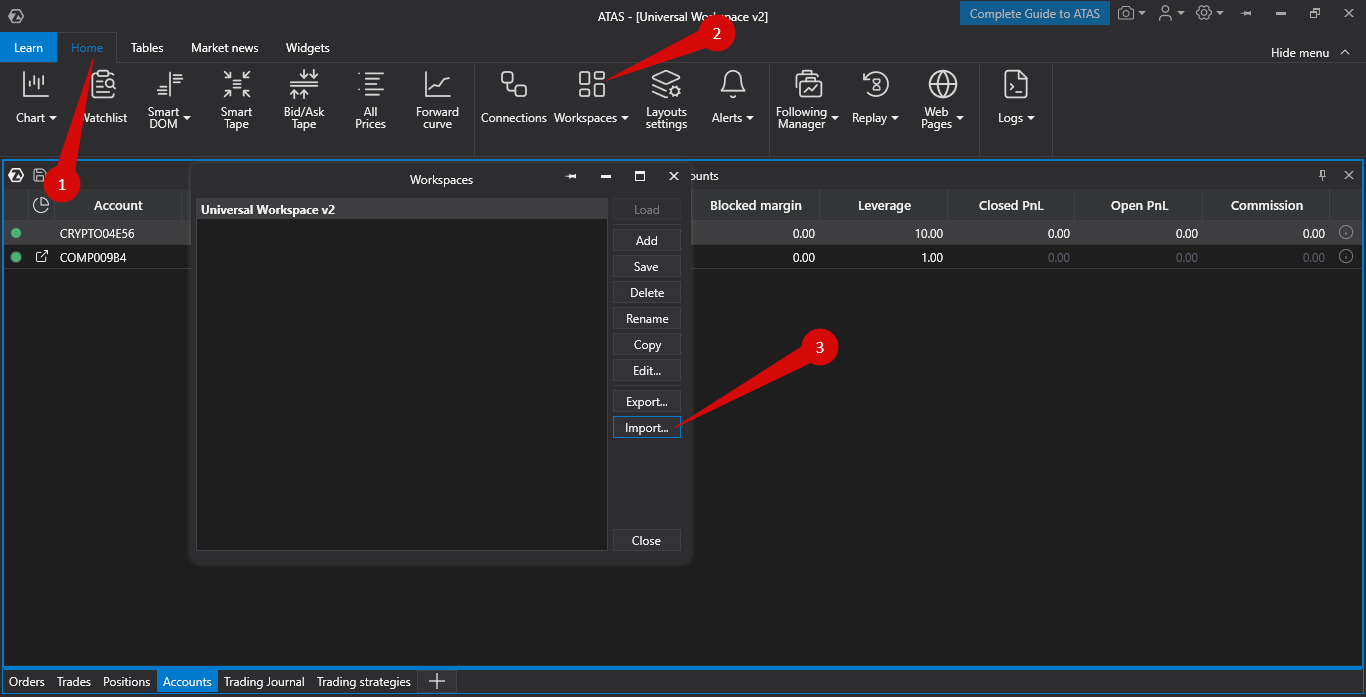Click the Close button in the Workspaces dialog

click(x=647, y=540)
